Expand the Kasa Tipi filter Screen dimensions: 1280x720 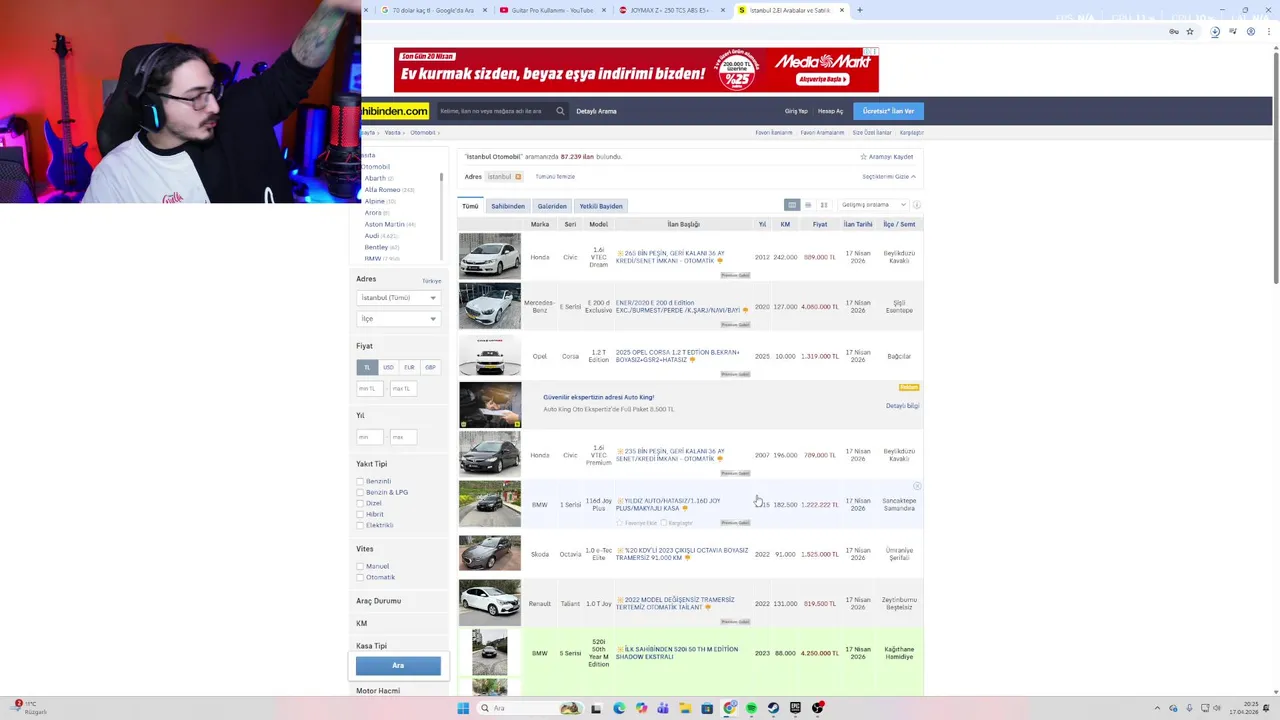pos(371,646)
